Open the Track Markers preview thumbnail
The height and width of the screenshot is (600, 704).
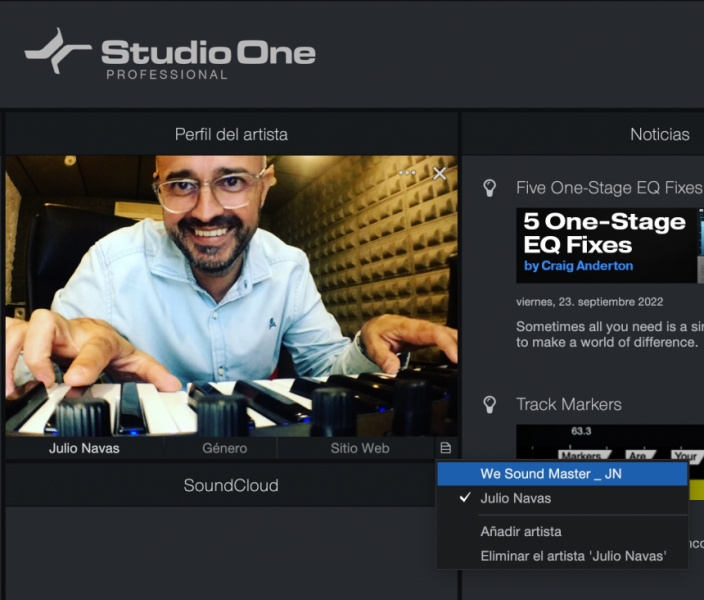610,442
